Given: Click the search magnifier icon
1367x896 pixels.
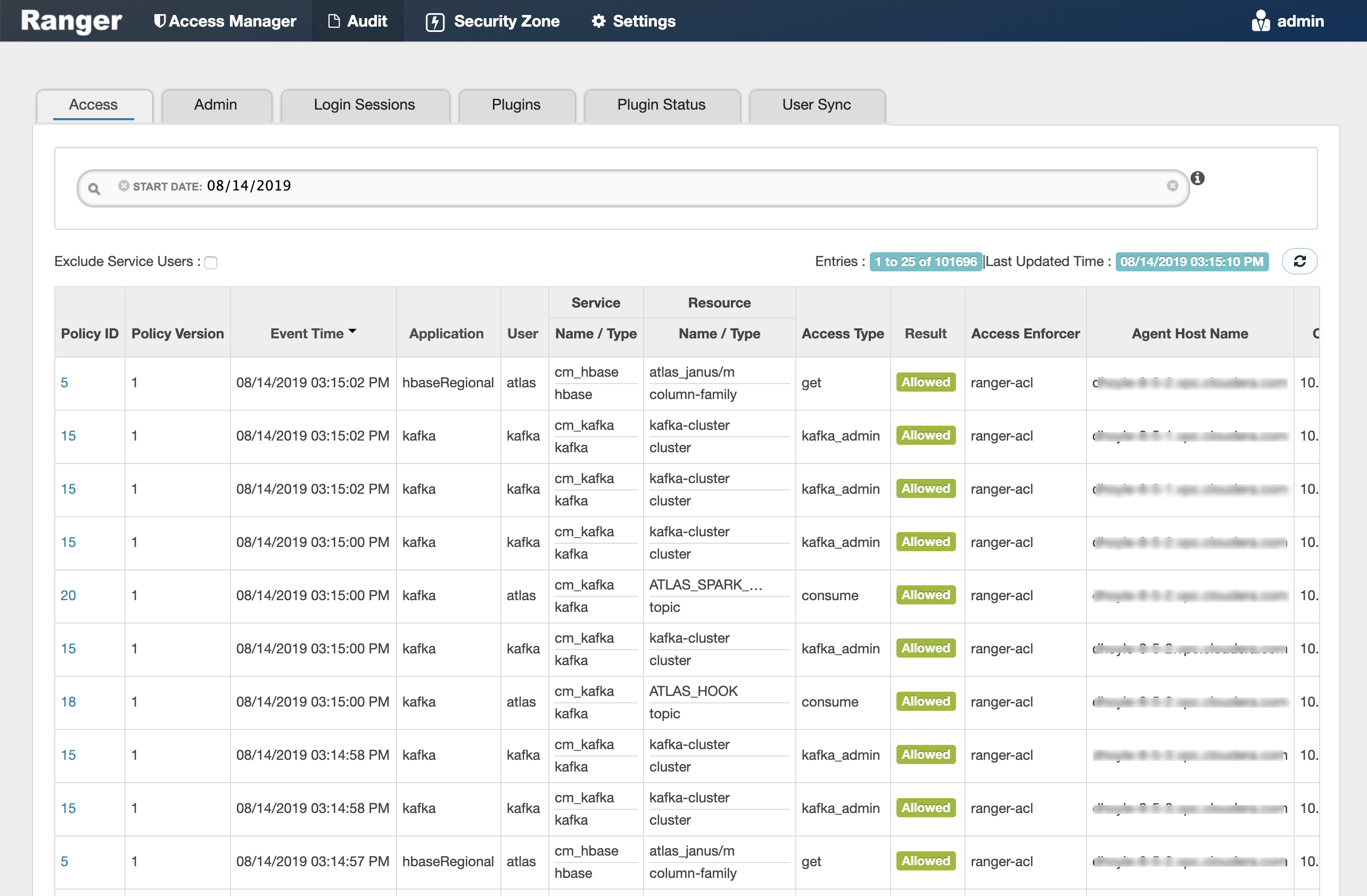Looking at the screenshot, I should (x=94, y=188).
